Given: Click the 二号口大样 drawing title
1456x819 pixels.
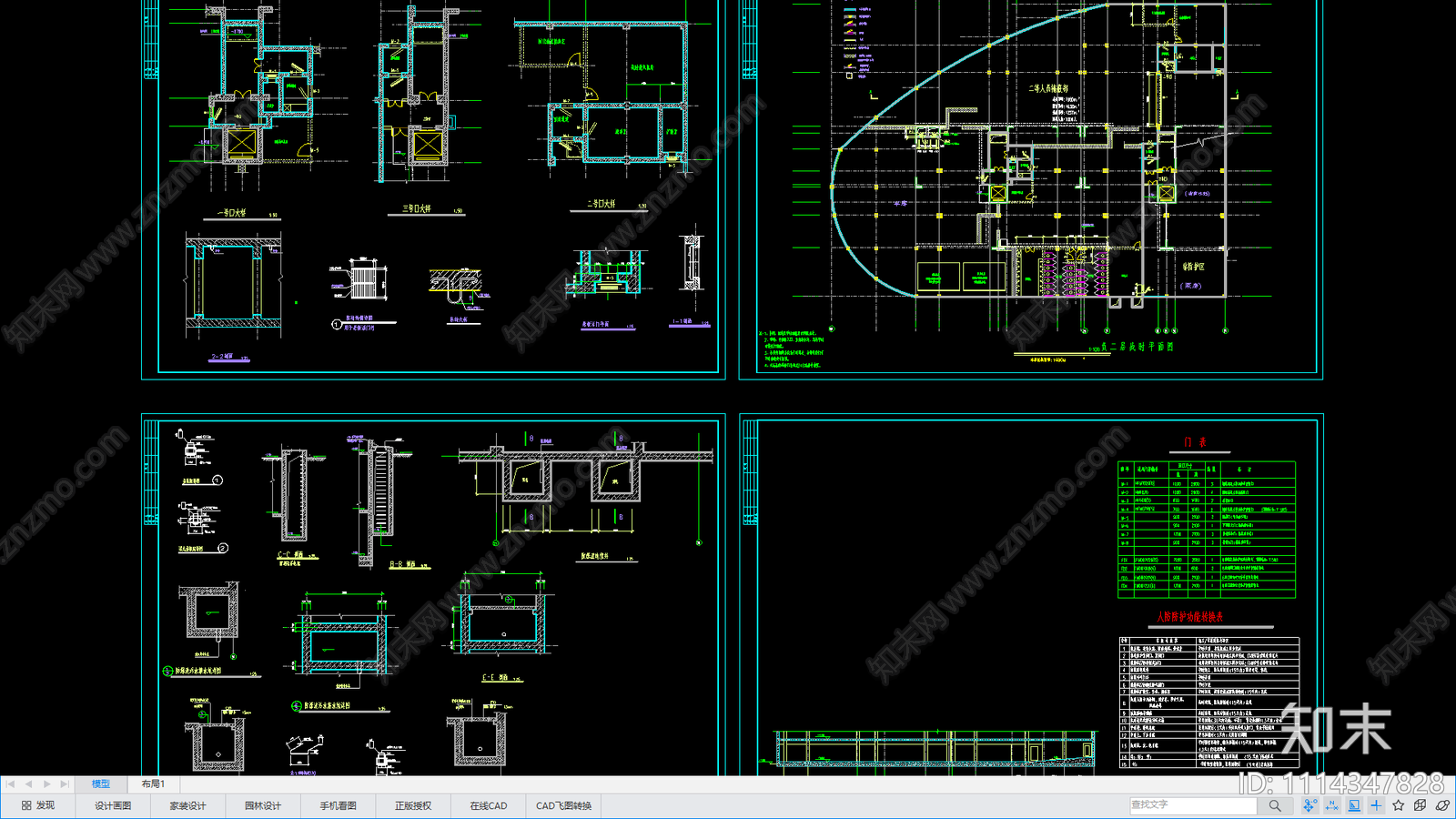Looking at the screenshot, I should tap(601, 204).
